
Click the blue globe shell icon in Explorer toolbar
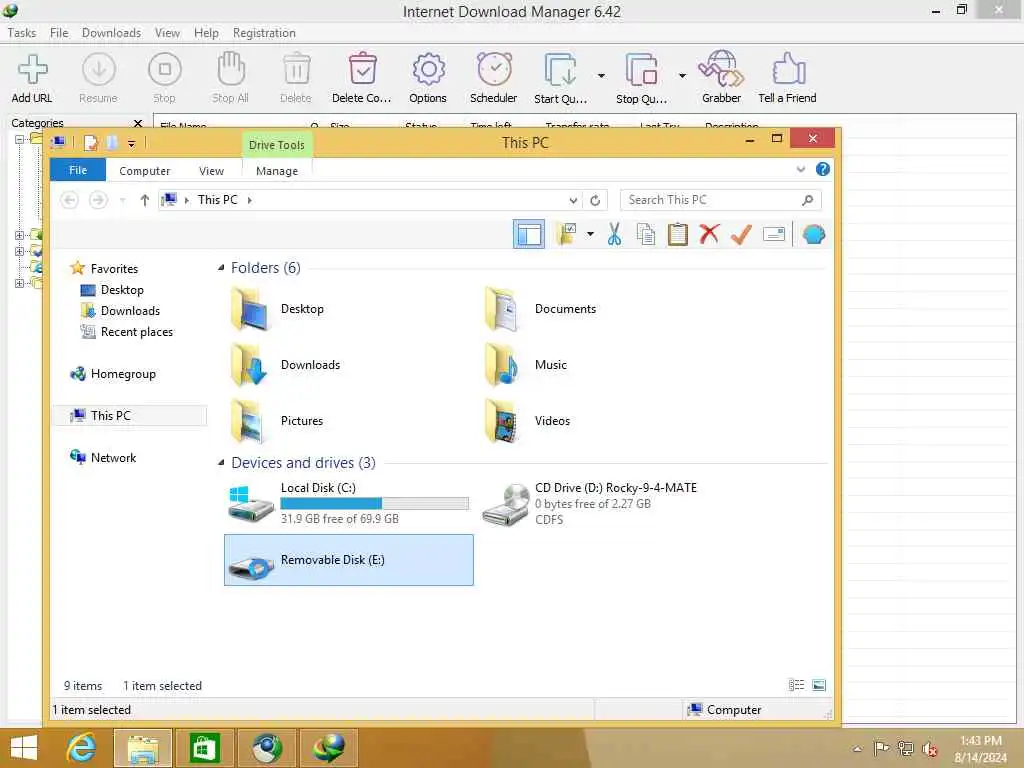pyautogui.click(x=814, y=234)
